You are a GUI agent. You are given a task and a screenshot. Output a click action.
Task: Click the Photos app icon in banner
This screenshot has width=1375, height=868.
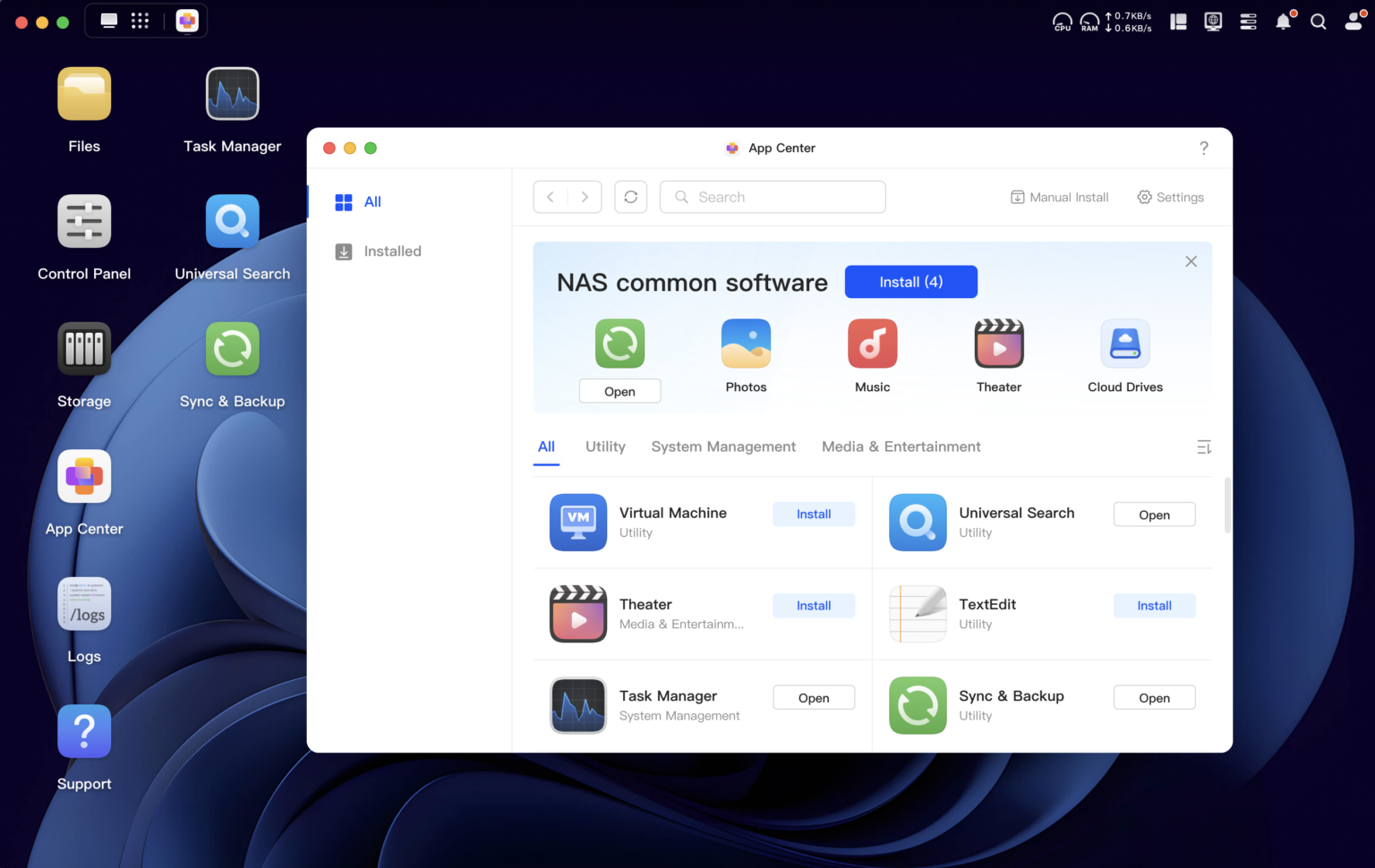coord(746,344)
